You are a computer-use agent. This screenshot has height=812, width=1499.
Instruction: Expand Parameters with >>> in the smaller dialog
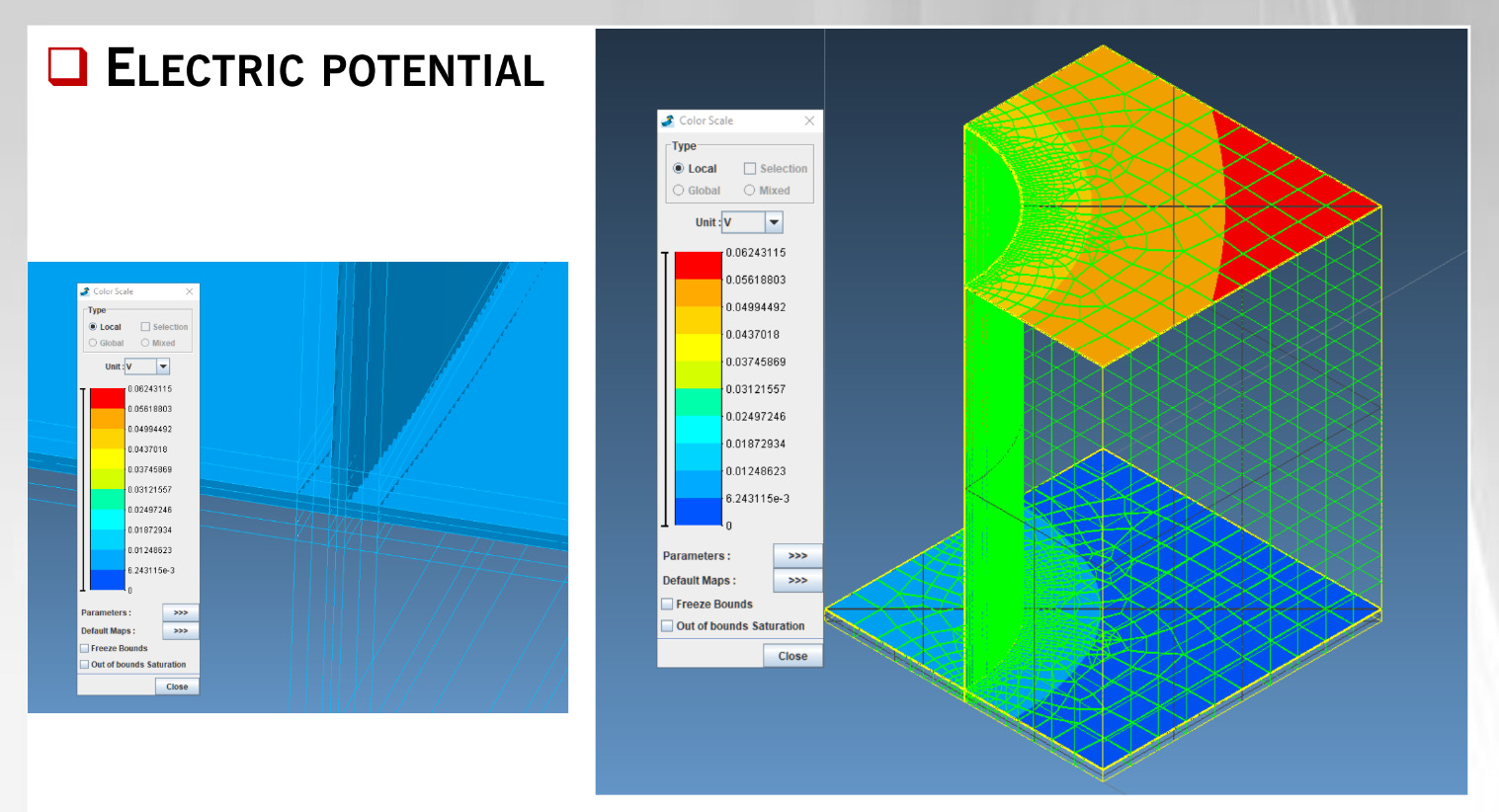pos(180,612)
